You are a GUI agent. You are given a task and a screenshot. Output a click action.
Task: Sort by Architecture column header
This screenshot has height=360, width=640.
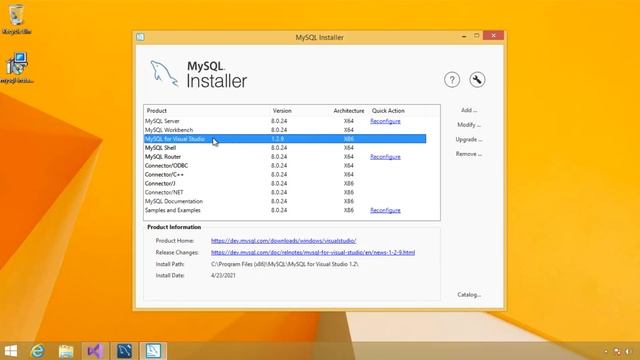(x=349, y=111)
